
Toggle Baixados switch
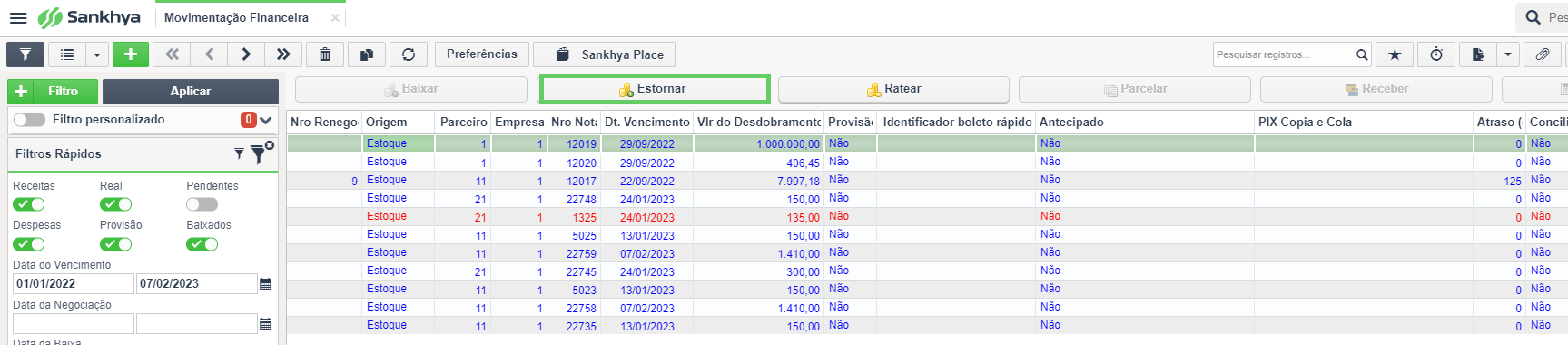[x=202, y=243]
